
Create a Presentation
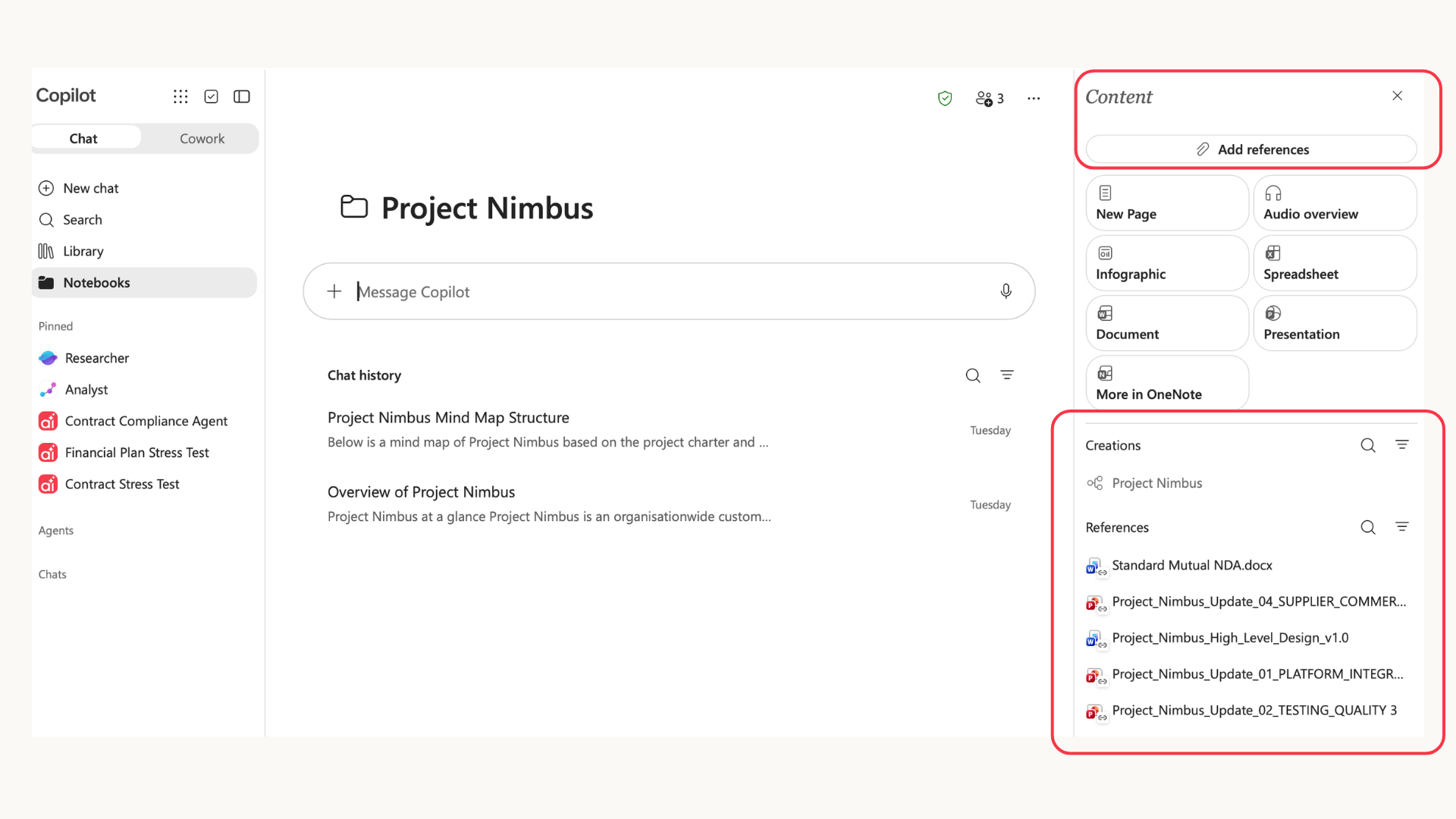point(1335,323)
